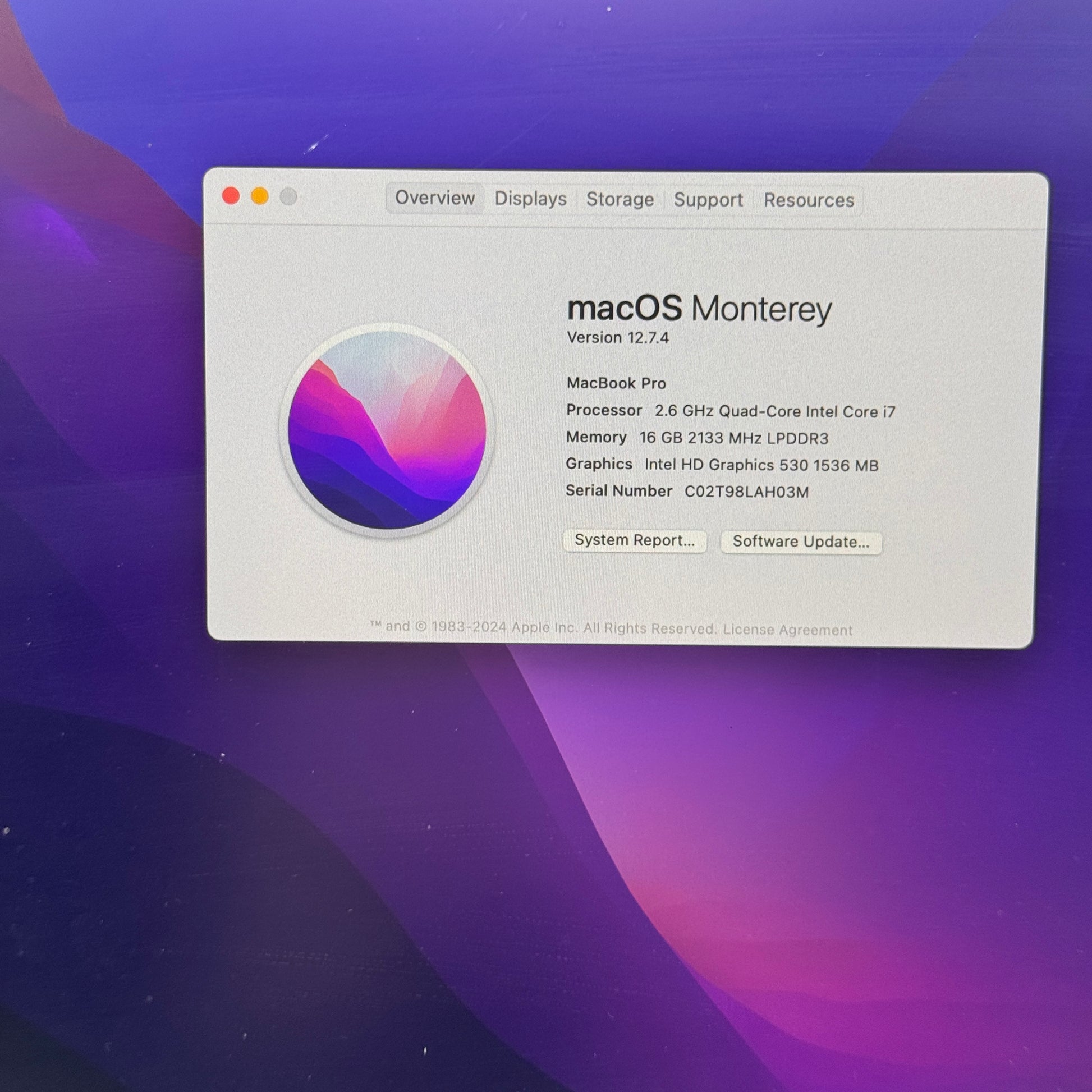Click the Memory 16 GB specification line

pyautogui.click(x=697, y=438)
